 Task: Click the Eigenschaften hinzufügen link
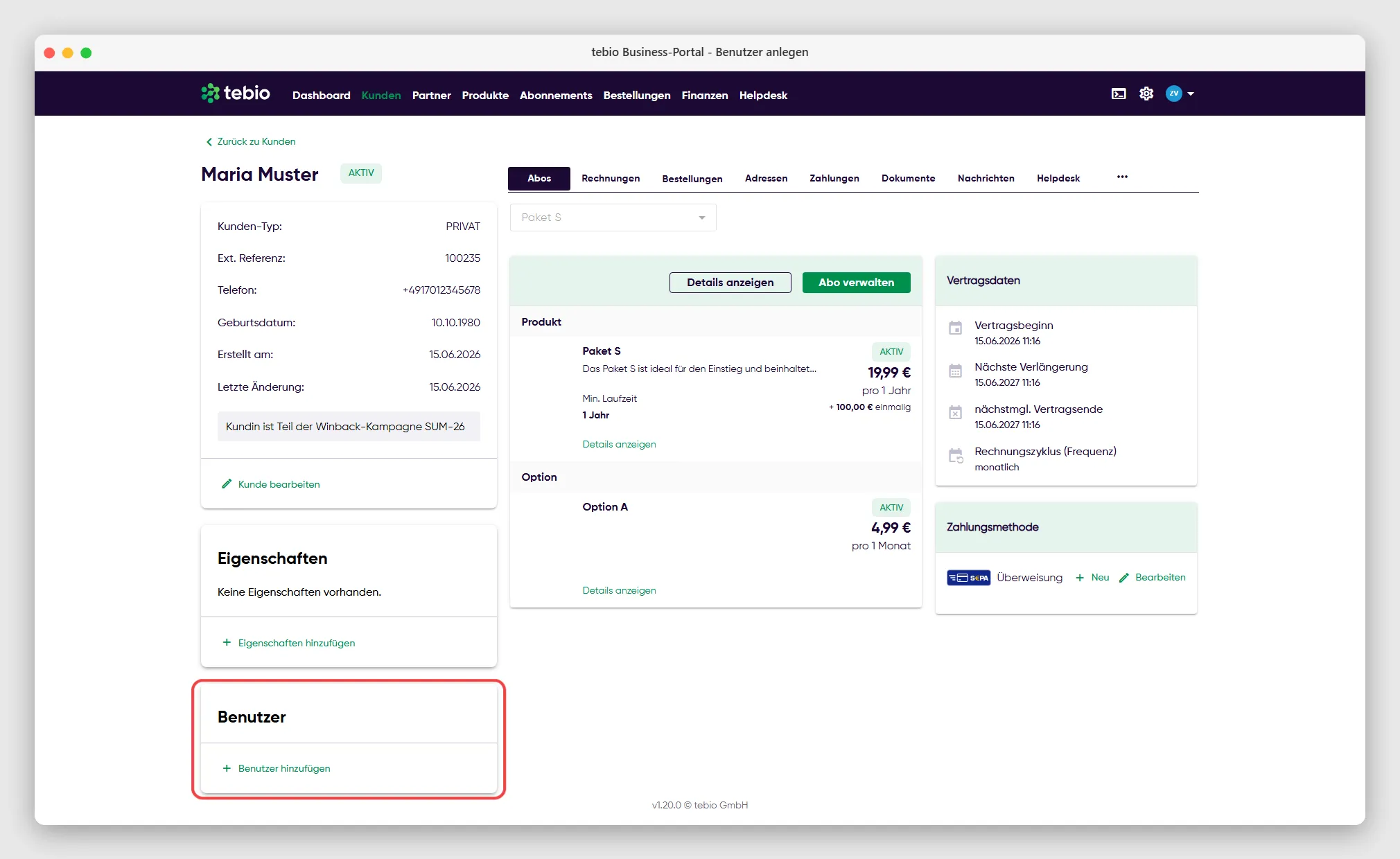pyautogui.click(x=297, y=643)
